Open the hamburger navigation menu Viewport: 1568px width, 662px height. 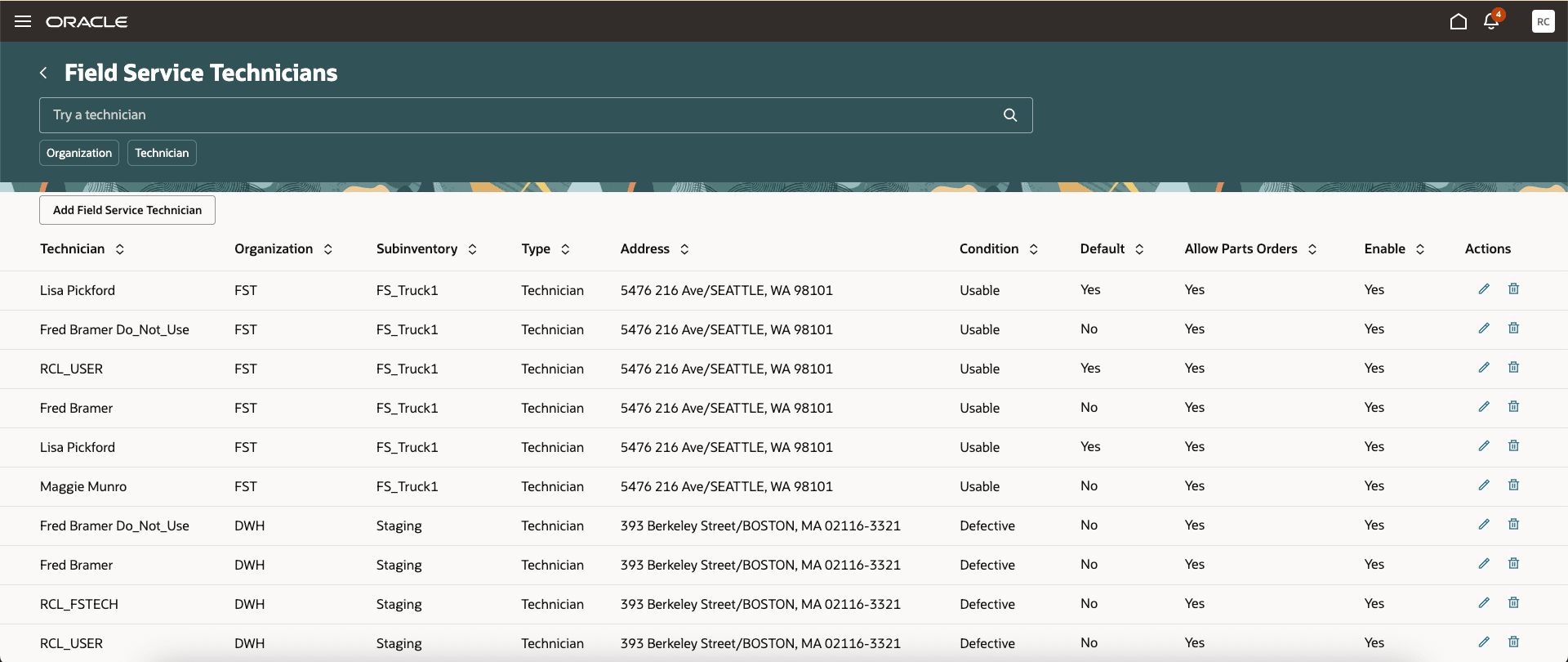(23, 21)
